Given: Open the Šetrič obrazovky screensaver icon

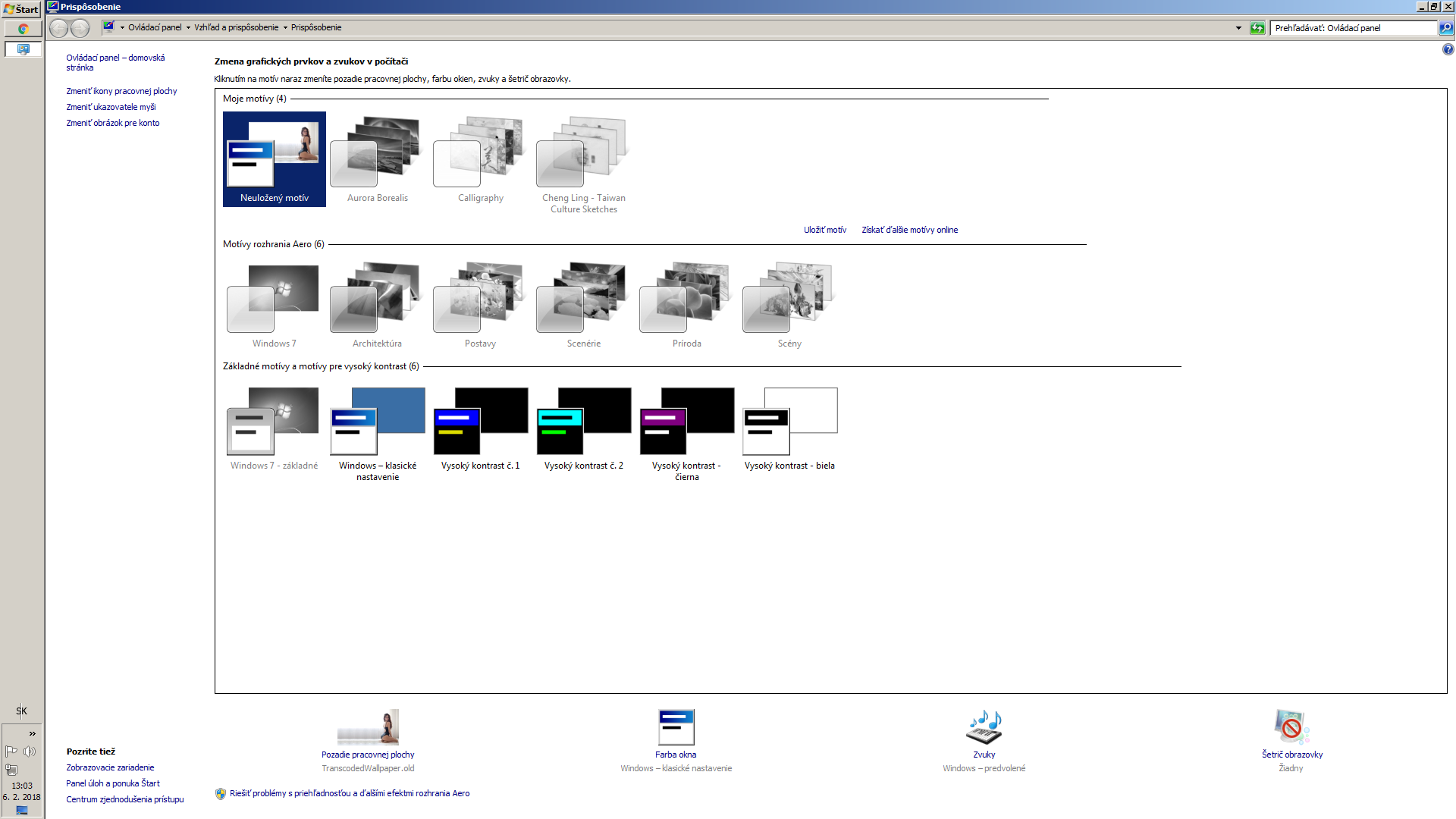Looking at the screenshot, I should (x=1291, y=728).
